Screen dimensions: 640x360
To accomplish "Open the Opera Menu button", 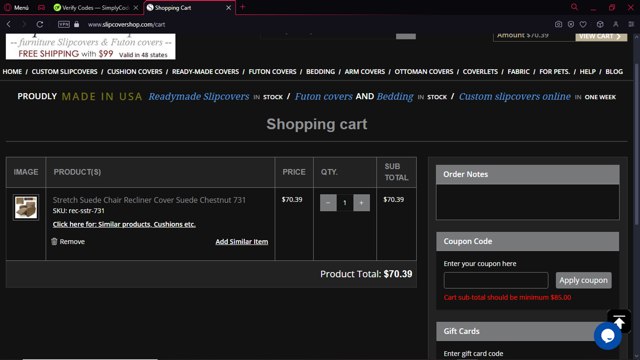I will 17,7.
